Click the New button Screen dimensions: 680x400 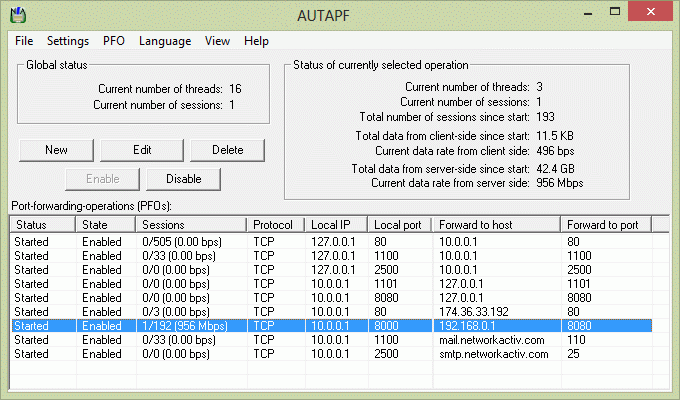(56, 150)
